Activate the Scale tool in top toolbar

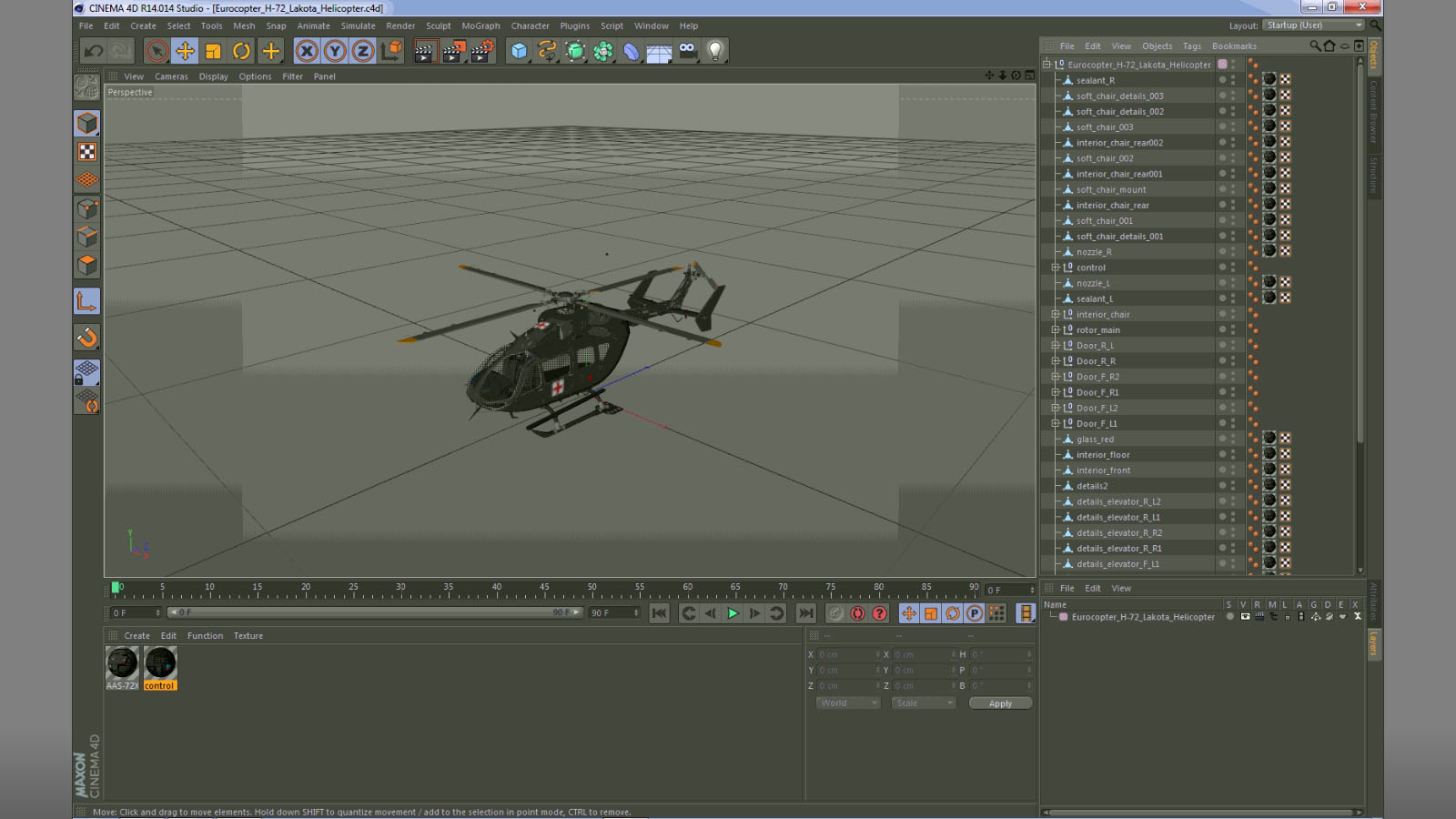pyautogui.click(x=213, y=51)
